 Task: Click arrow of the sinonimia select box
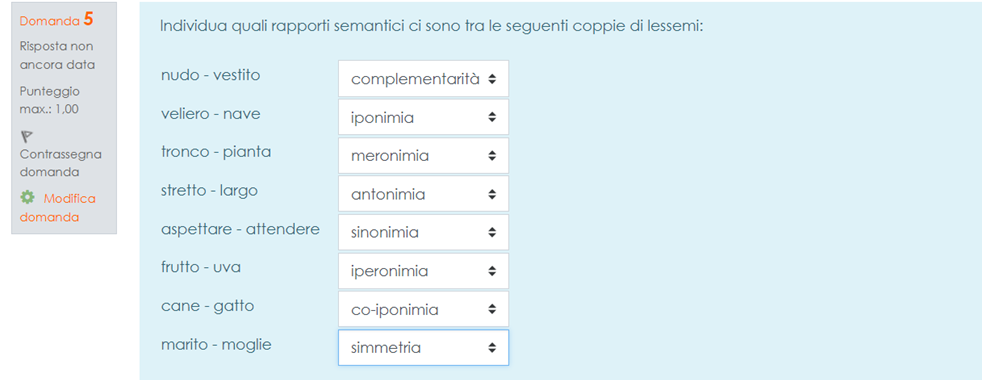point(492,232)
